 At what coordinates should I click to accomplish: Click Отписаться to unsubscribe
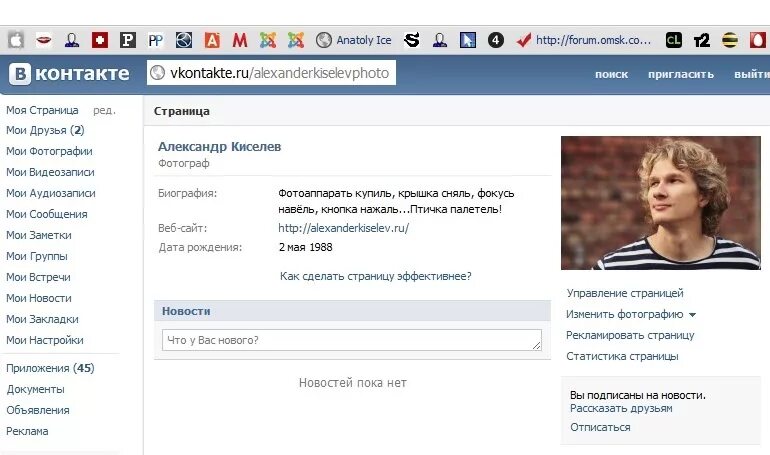(600, 428)
